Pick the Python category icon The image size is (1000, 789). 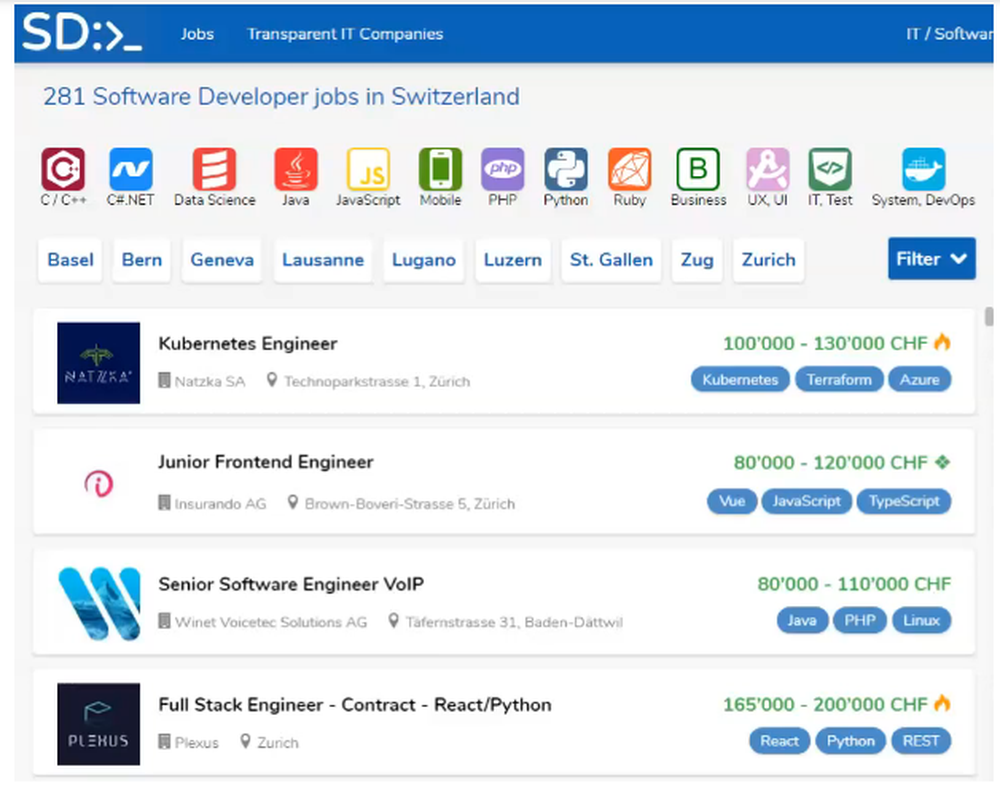coord(566,169)
